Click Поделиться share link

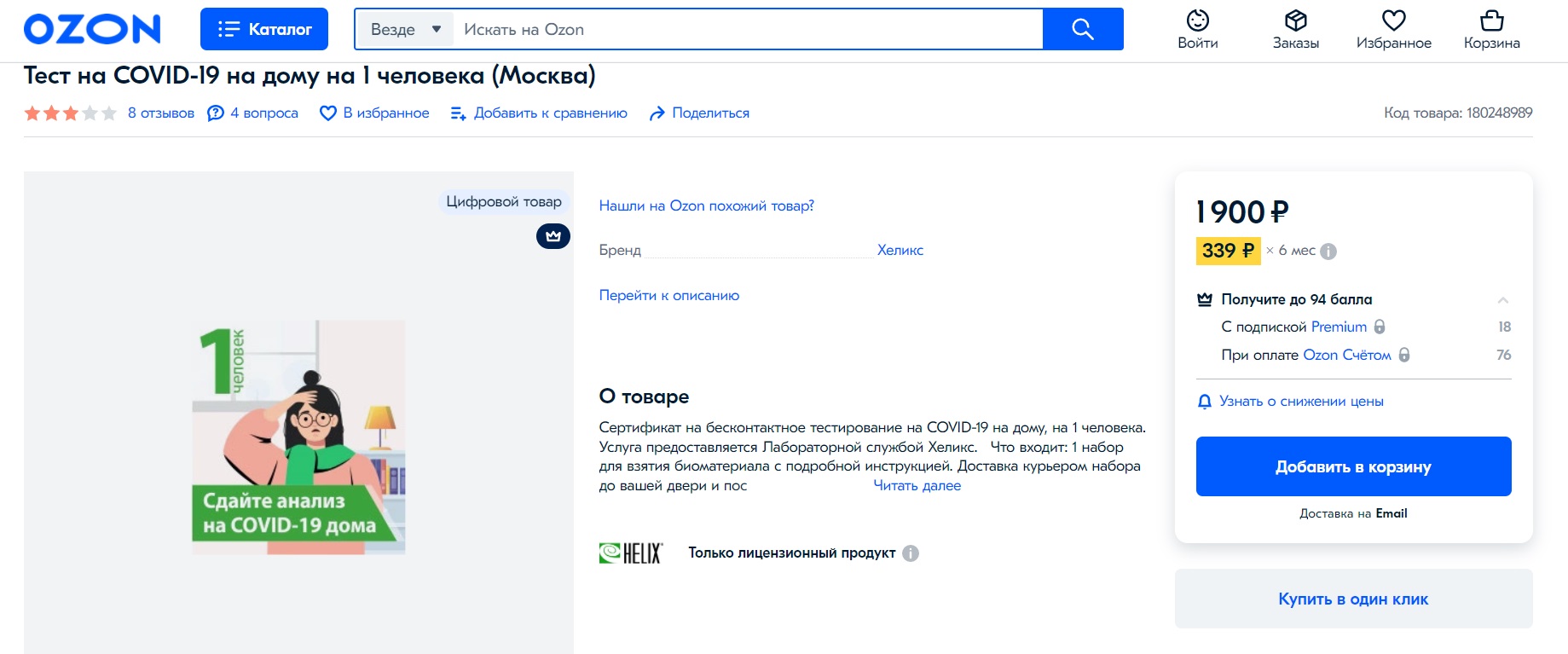(x=699, y=113)
